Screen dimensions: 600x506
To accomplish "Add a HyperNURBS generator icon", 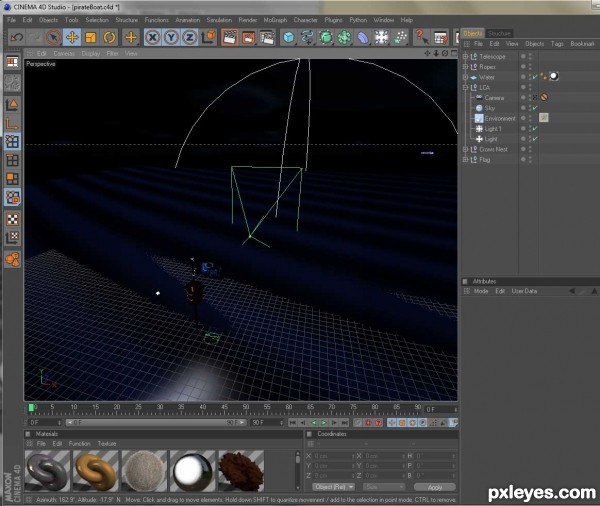I will click(326, 38).
